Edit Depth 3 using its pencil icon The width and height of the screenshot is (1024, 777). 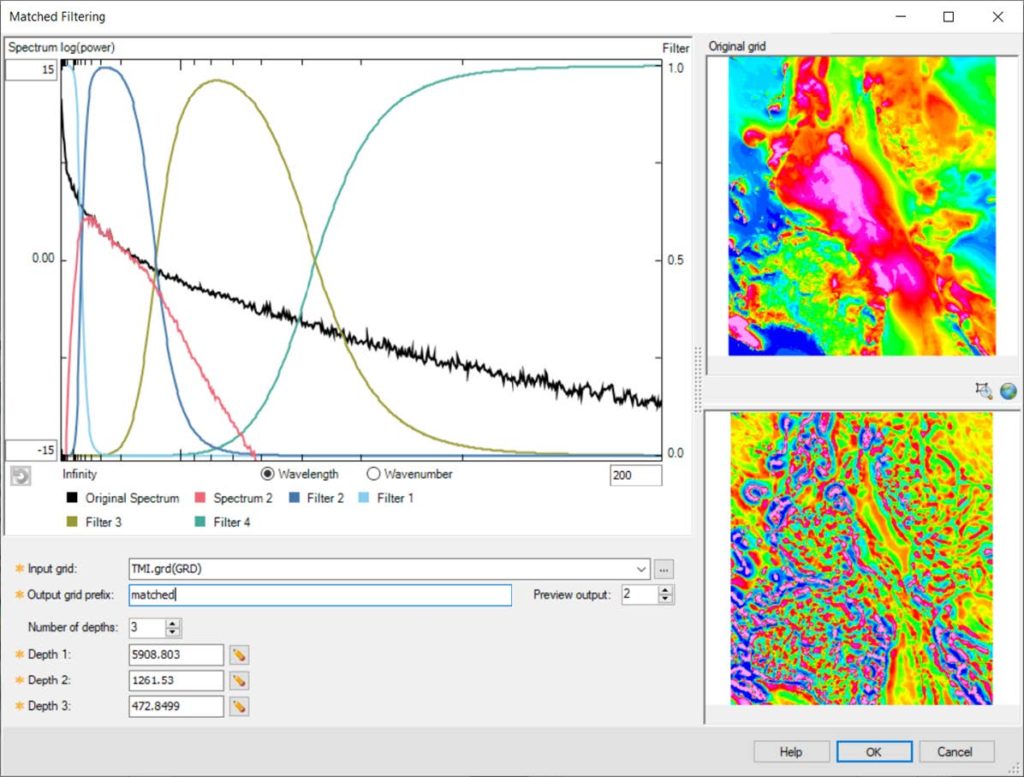point(240,707)
